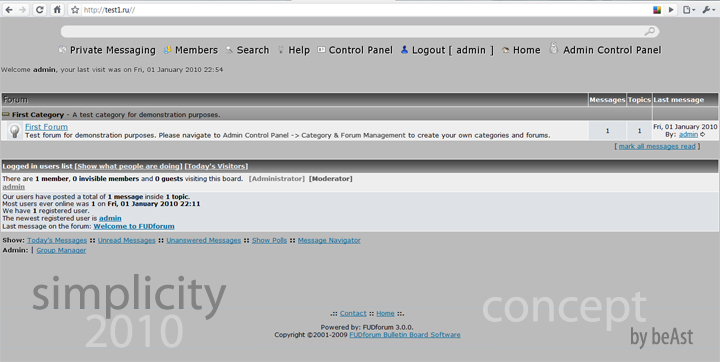720x362 pixels.
Task: Click the magnifier icon in the search bar
Action: pyautogui.click(x=650, y=31)
